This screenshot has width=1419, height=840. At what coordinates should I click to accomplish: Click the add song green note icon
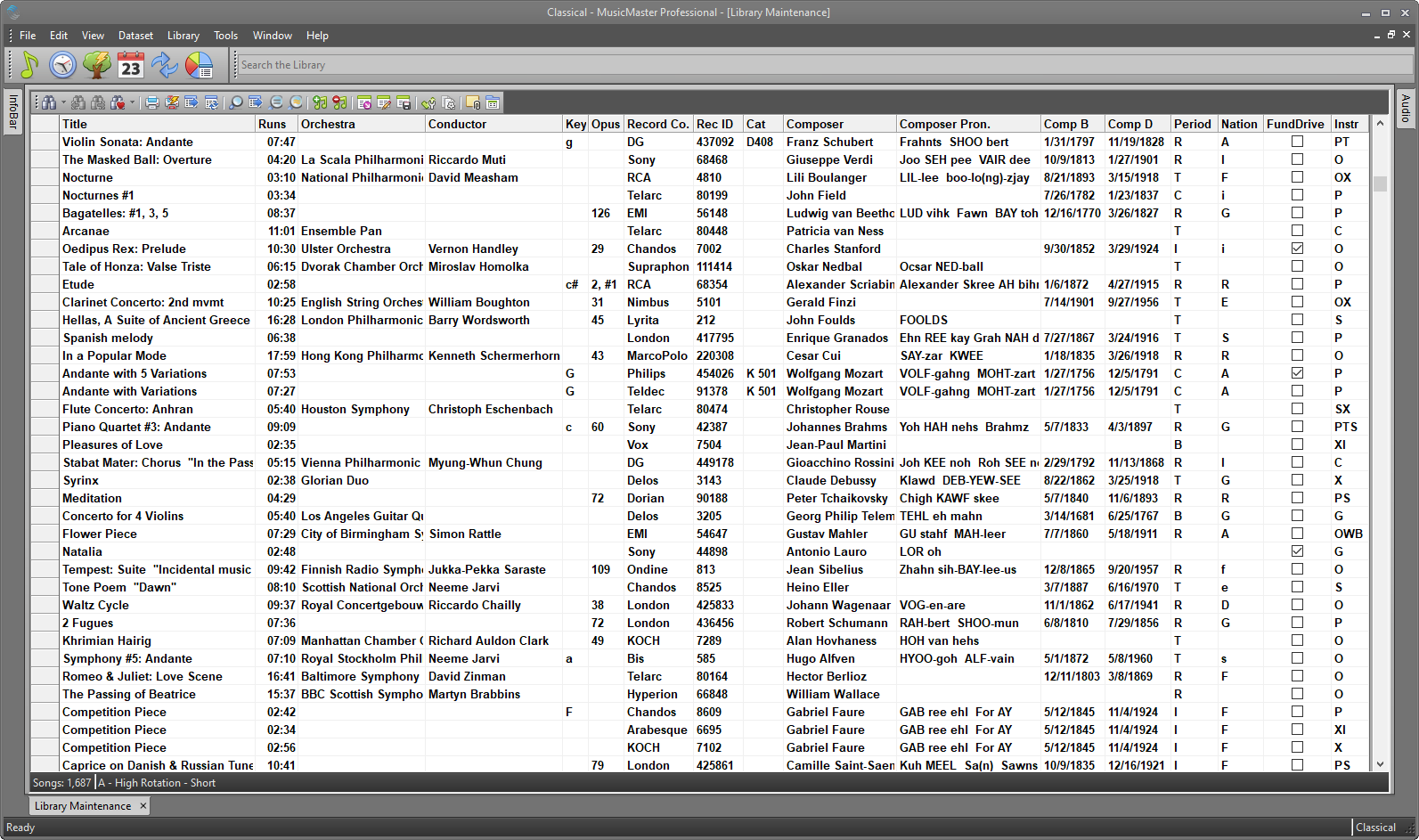click(320, 102)
